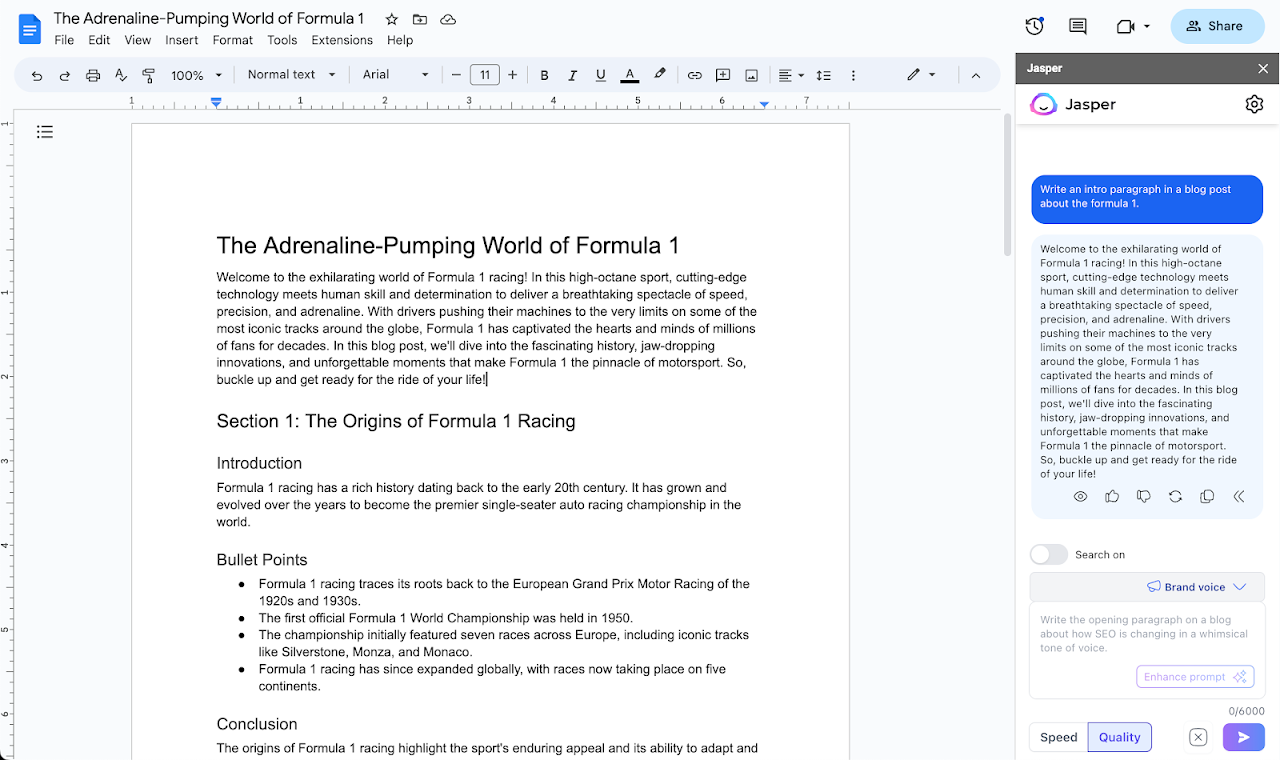
Task: Expand the Brand voice dropdown
Action: (1196, 587)
